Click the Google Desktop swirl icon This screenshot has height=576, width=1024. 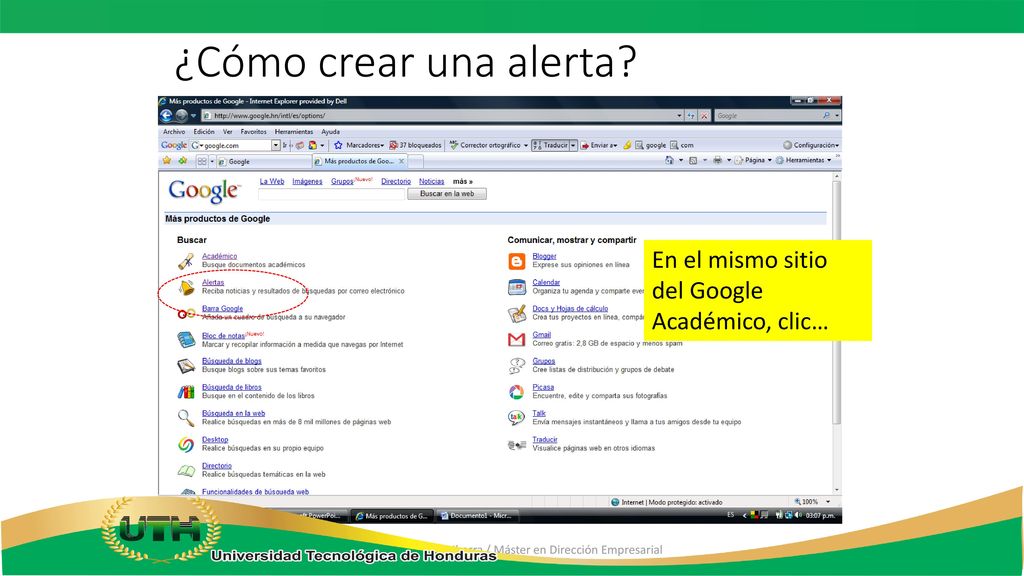click(186, 445)
